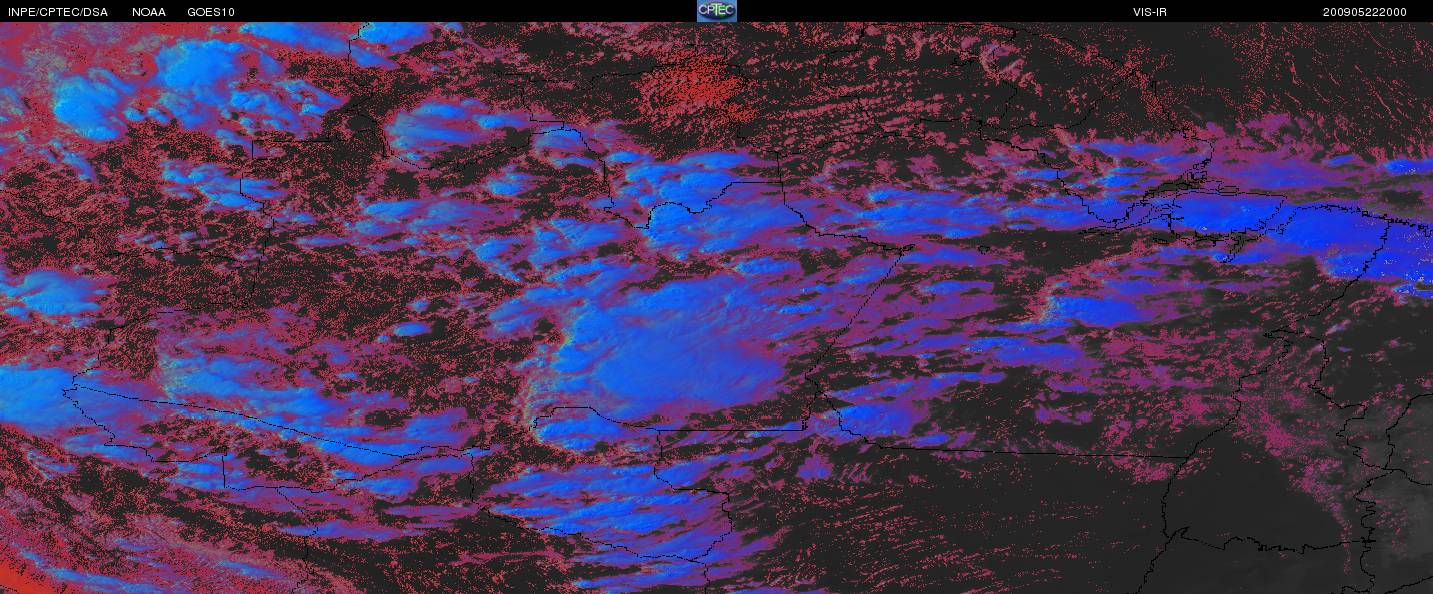1433x594 pixels.
Task: Click the GOES10 satellite label
Action: tap(211, 12)
